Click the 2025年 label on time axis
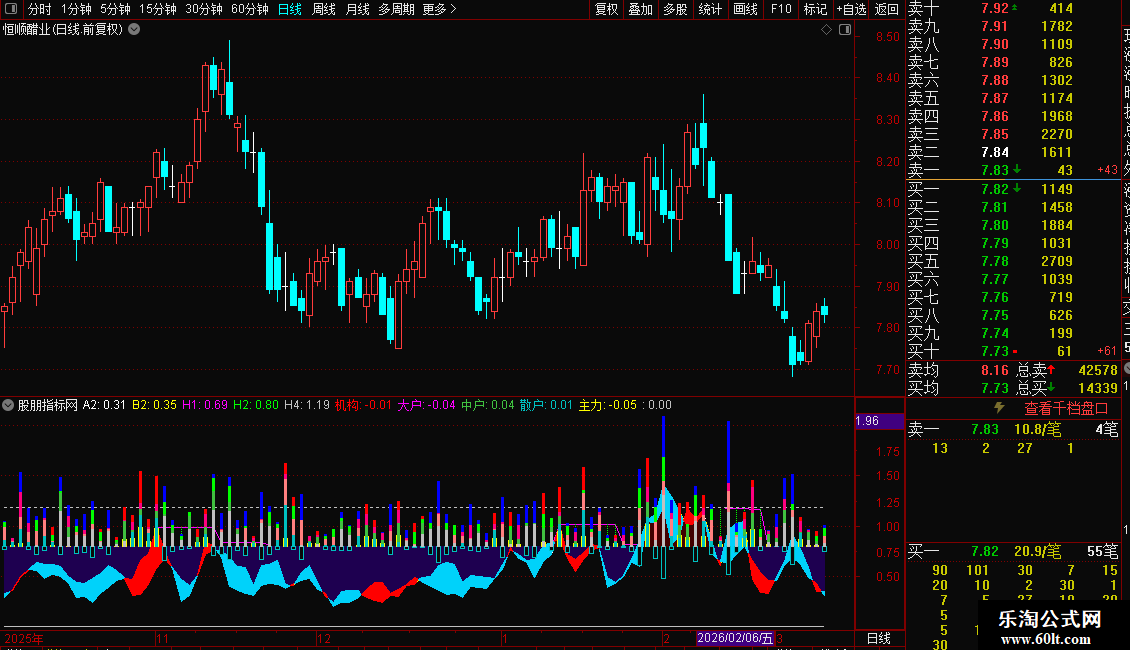This screenshot has width=1130, height=650. point(24,638)
